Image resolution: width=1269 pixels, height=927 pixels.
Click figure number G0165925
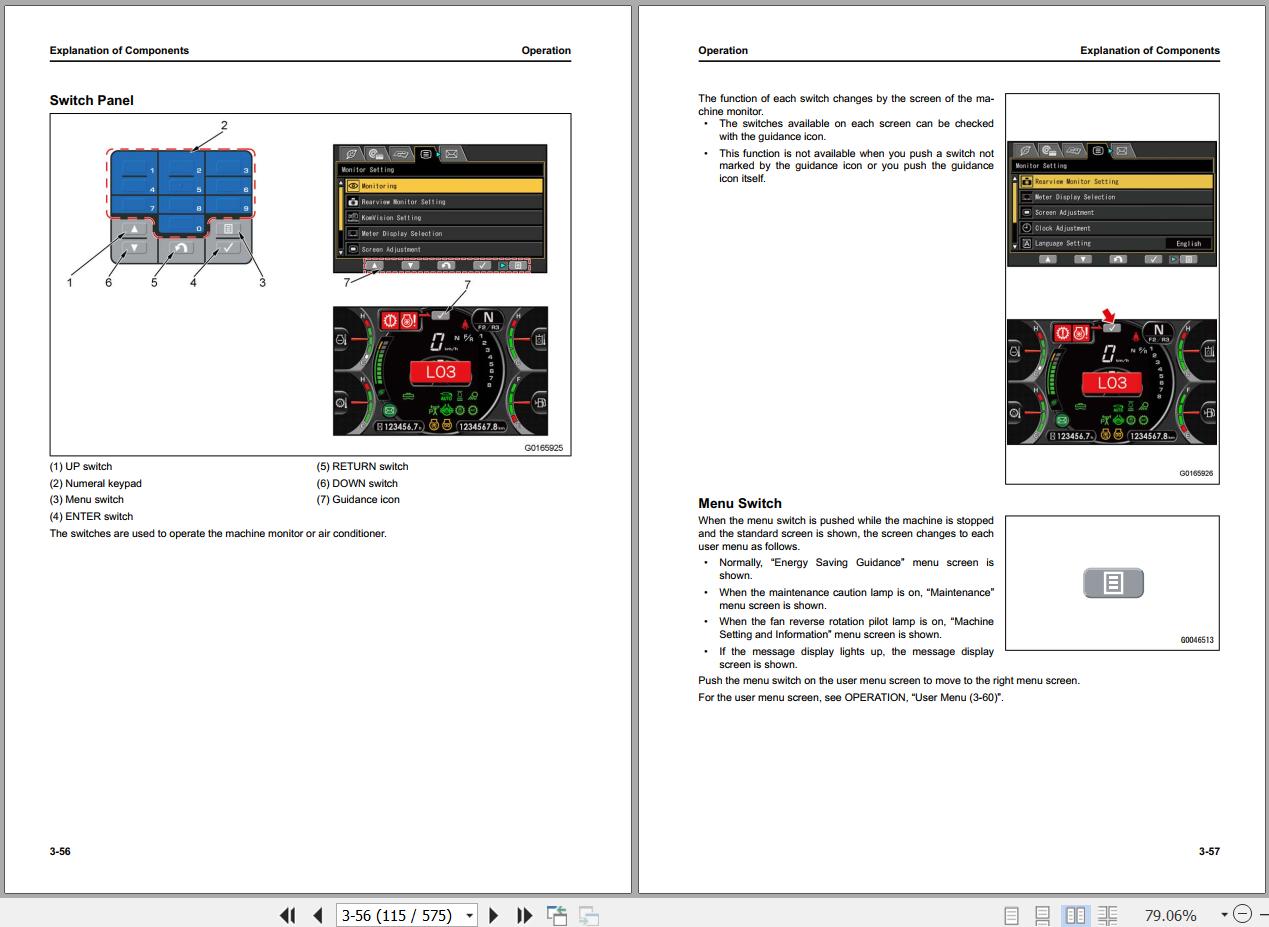pyautogui.click(x=544, y=448)
